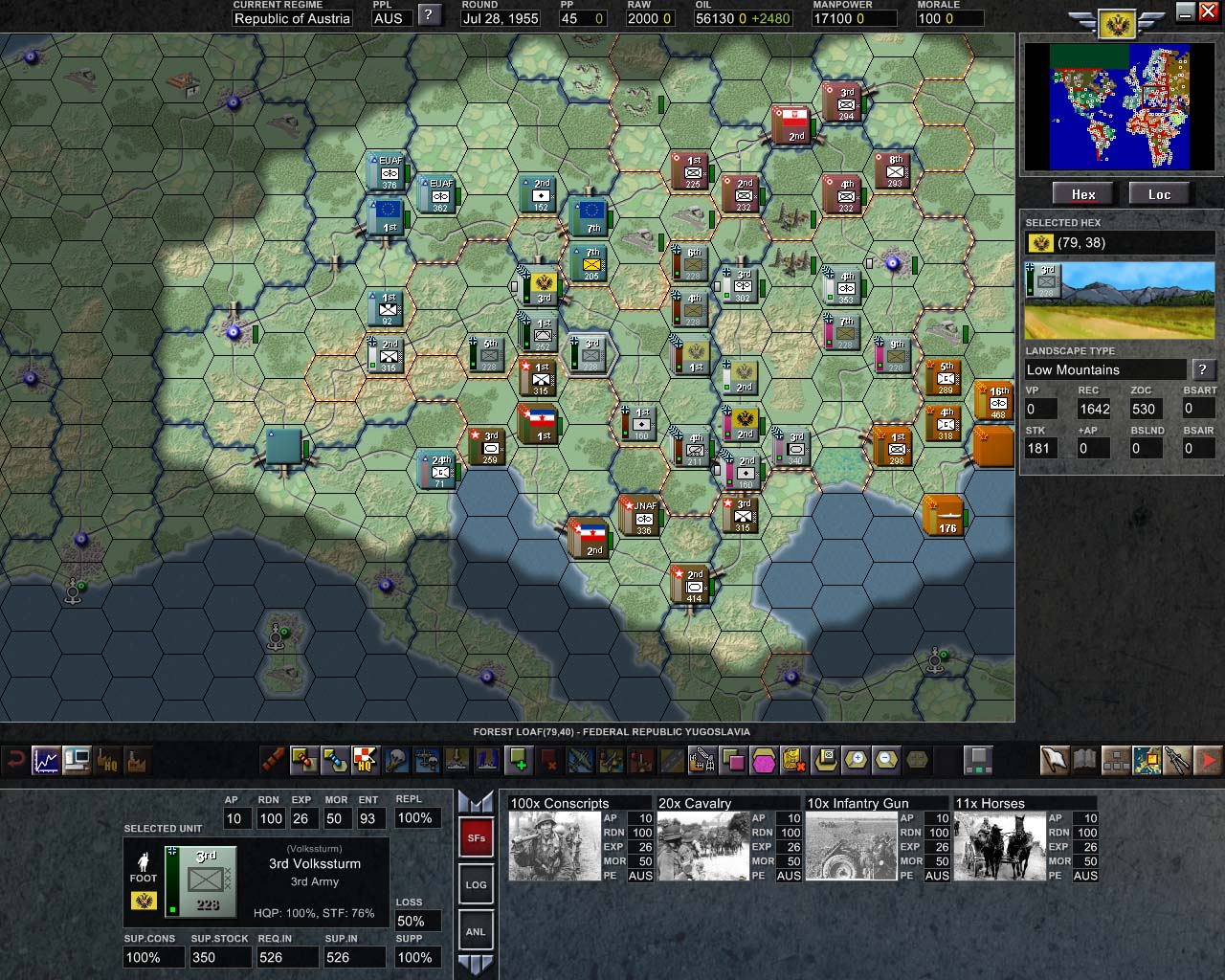This screenshot has width=1225, height=980.
Task: Open the statistics graph screen
Action: pos(46,761)
